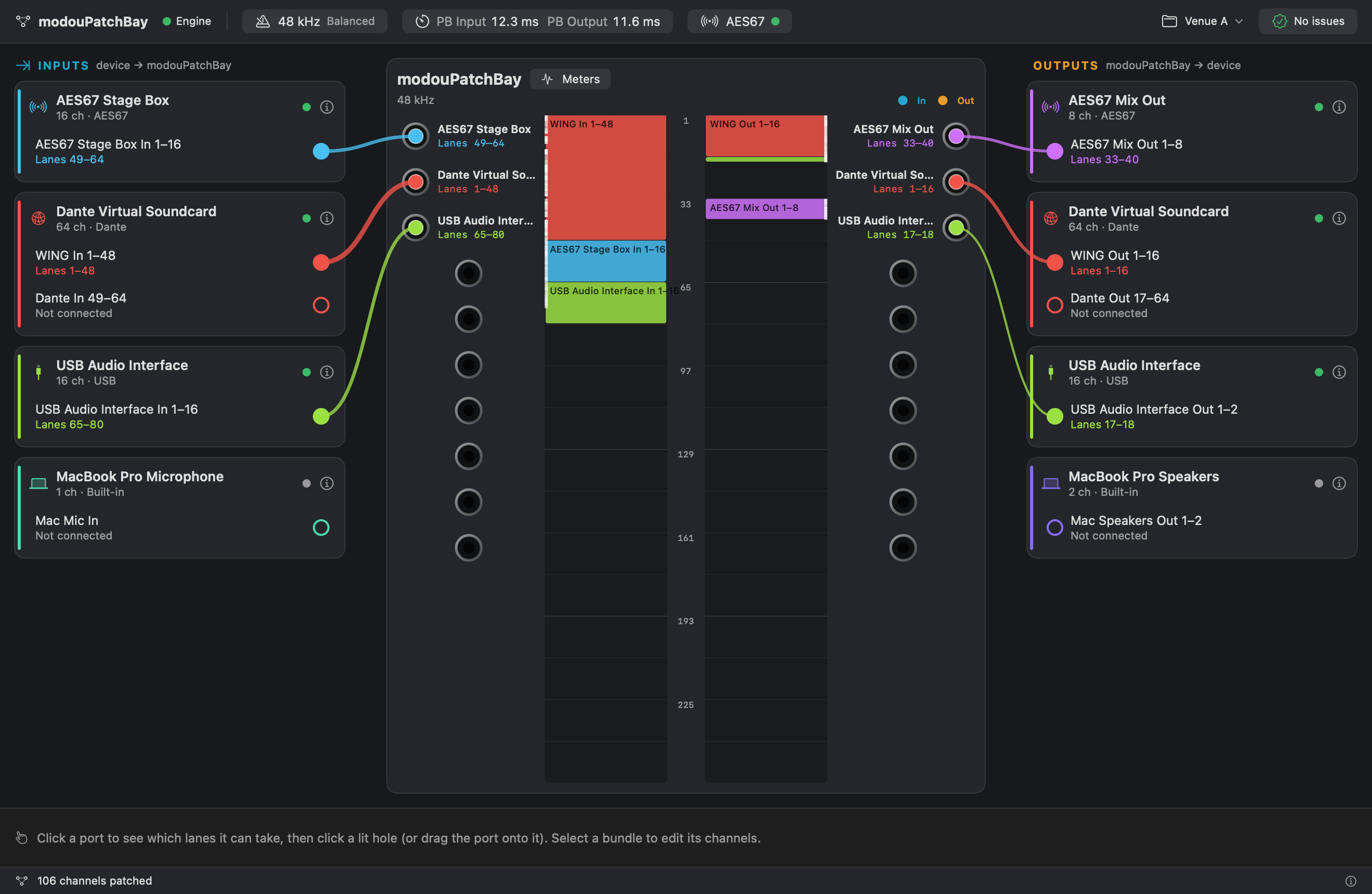Screen dimensions: 1372x894
Task: Toggle the Meters view
Action: (x=571, y=79)
